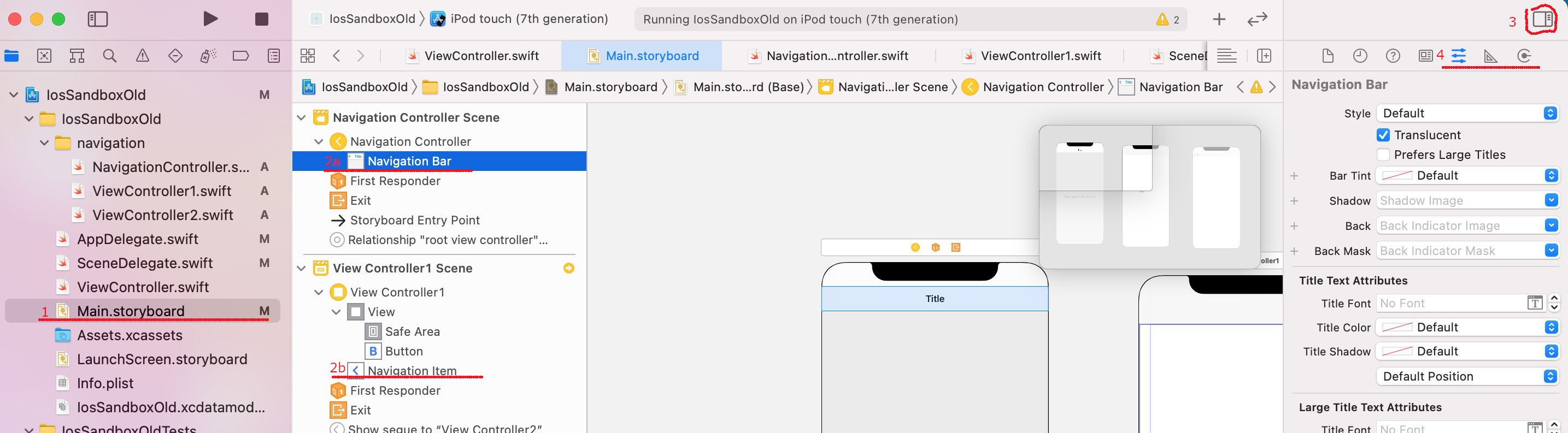Click Navigation Controller in jump bar
The height and width of the screenshot is (433, 1568).
click(1034, 87)
